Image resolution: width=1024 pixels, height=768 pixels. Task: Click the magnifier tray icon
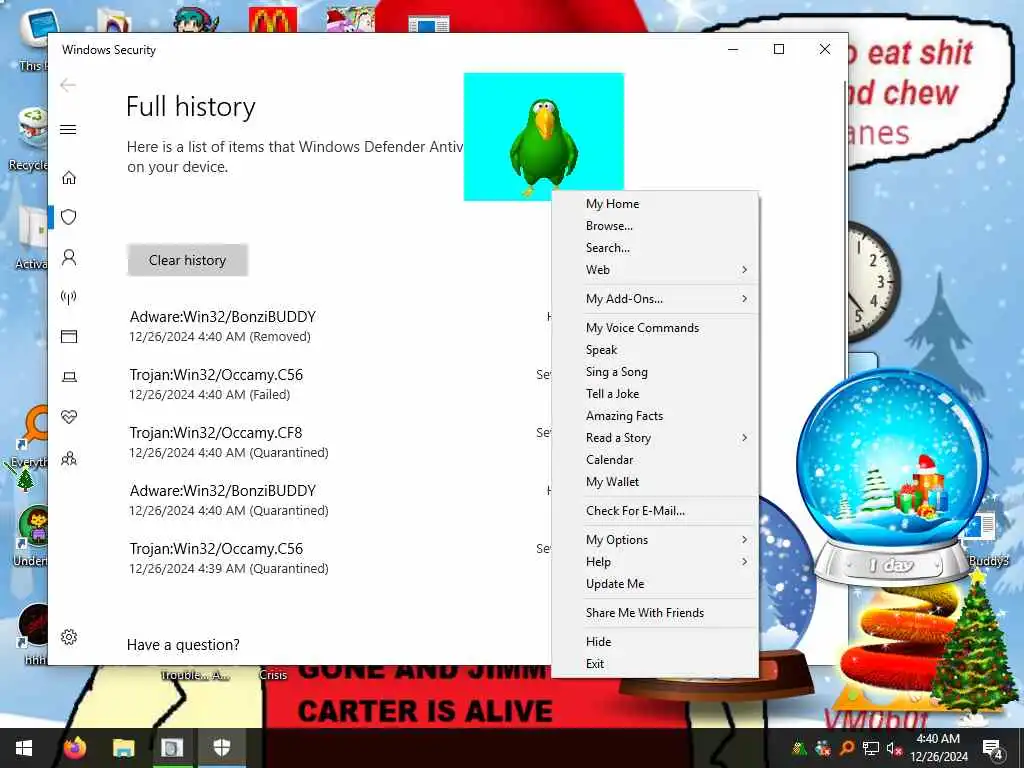coord(847,748)
